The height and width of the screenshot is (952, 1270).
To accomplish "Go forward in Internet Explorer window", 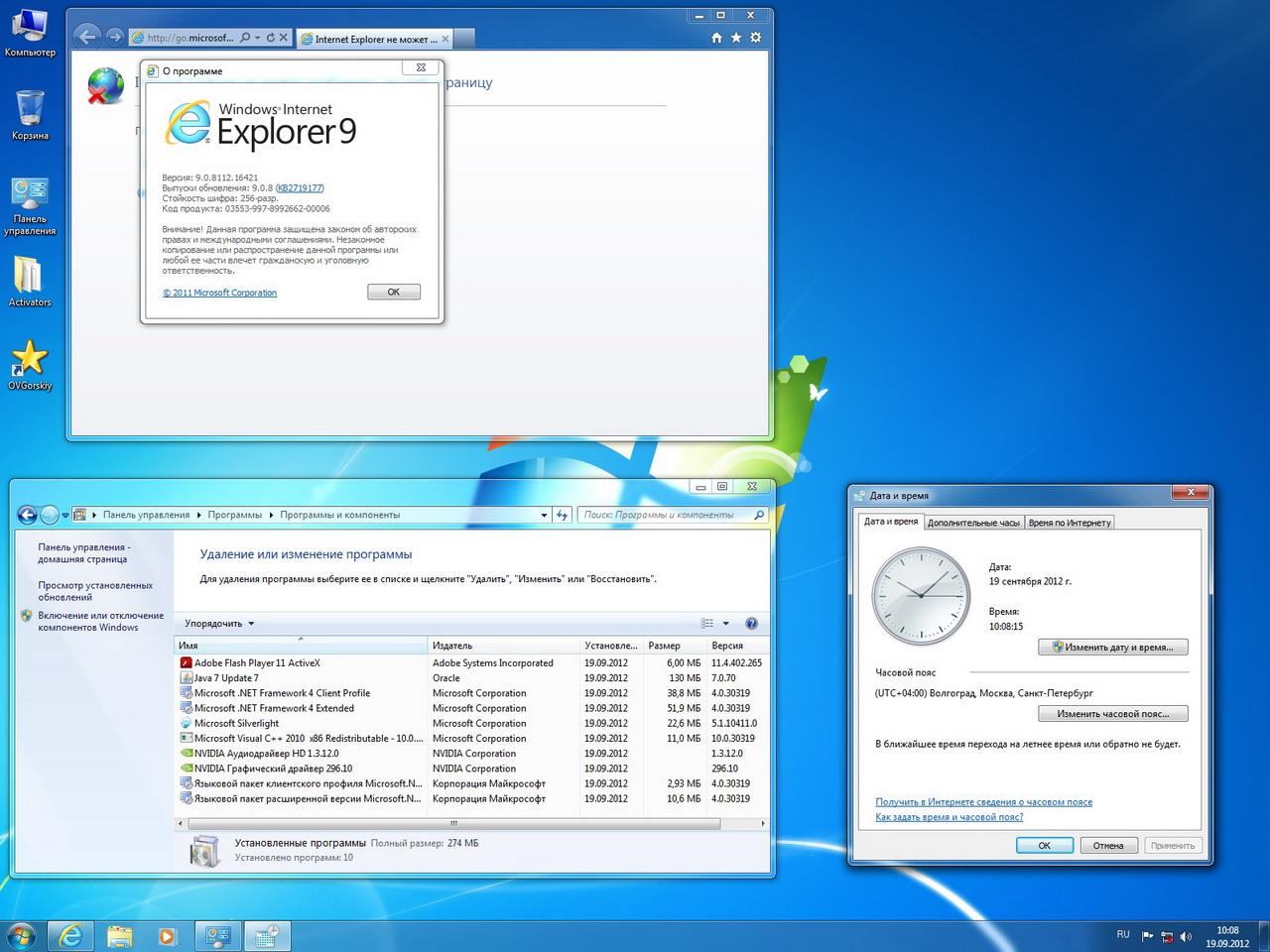I will (x=114, y=38).
